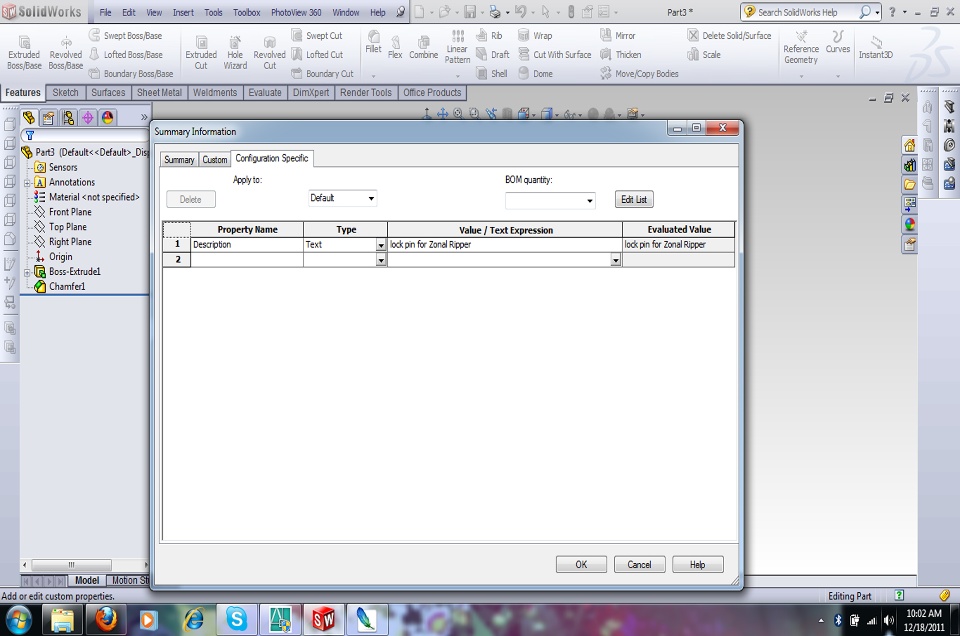Choose the Swept Boss/Base tool
The image size is (960, 636).
[126, 36]
